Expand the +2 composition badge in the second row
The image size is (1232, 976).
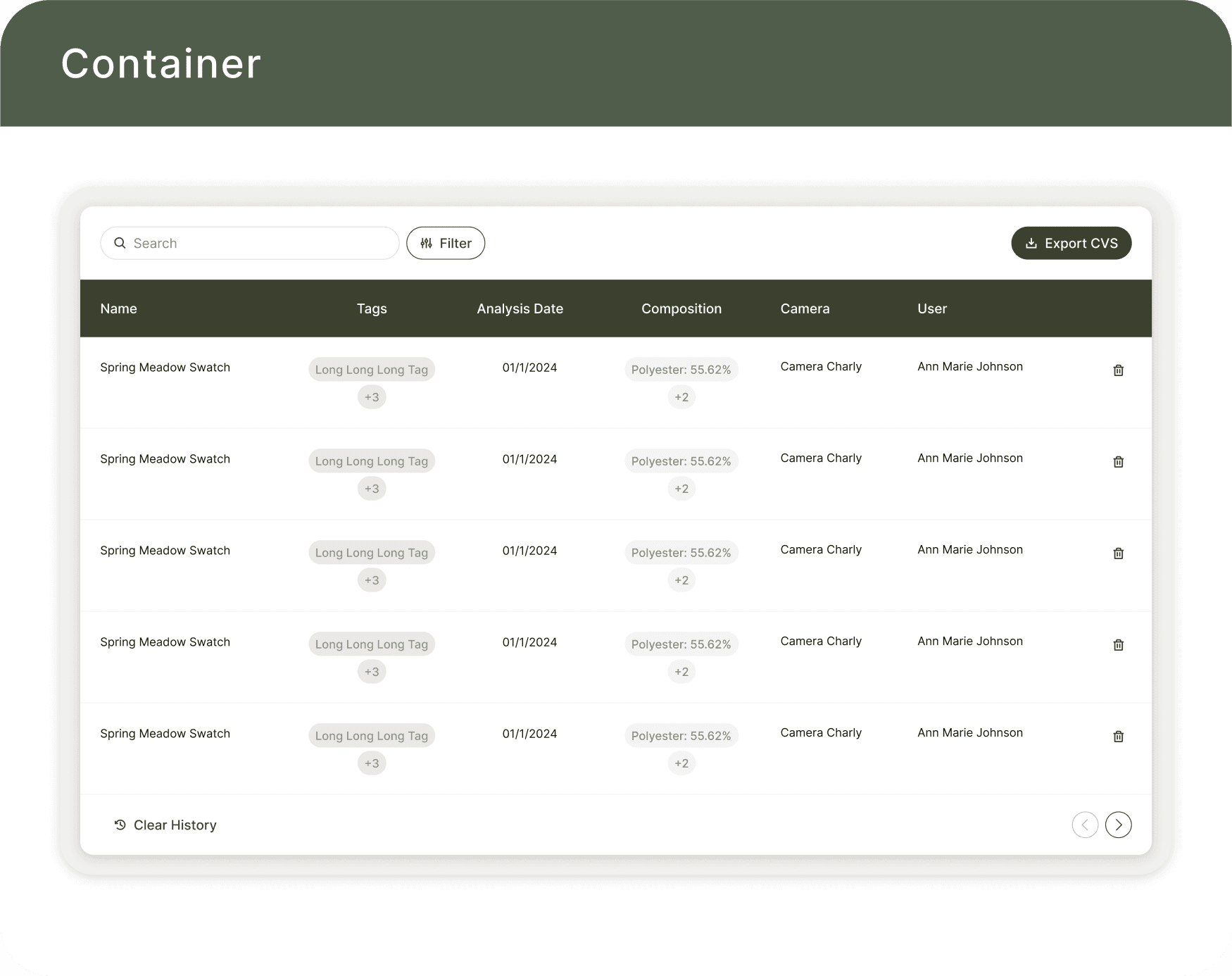[681, 489]
